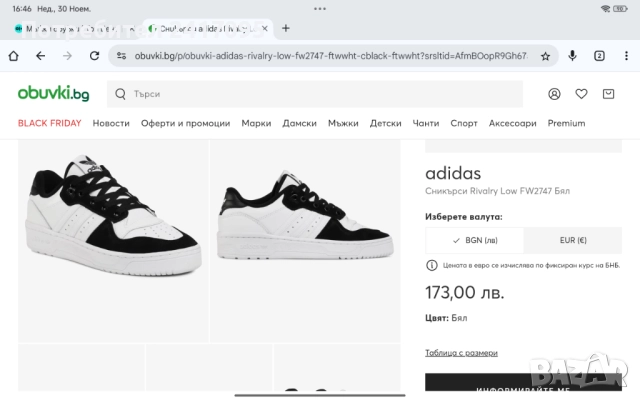Screen dimensions: 640x400
Task: Click the URL address bar
Action: (x=331, y=56)
